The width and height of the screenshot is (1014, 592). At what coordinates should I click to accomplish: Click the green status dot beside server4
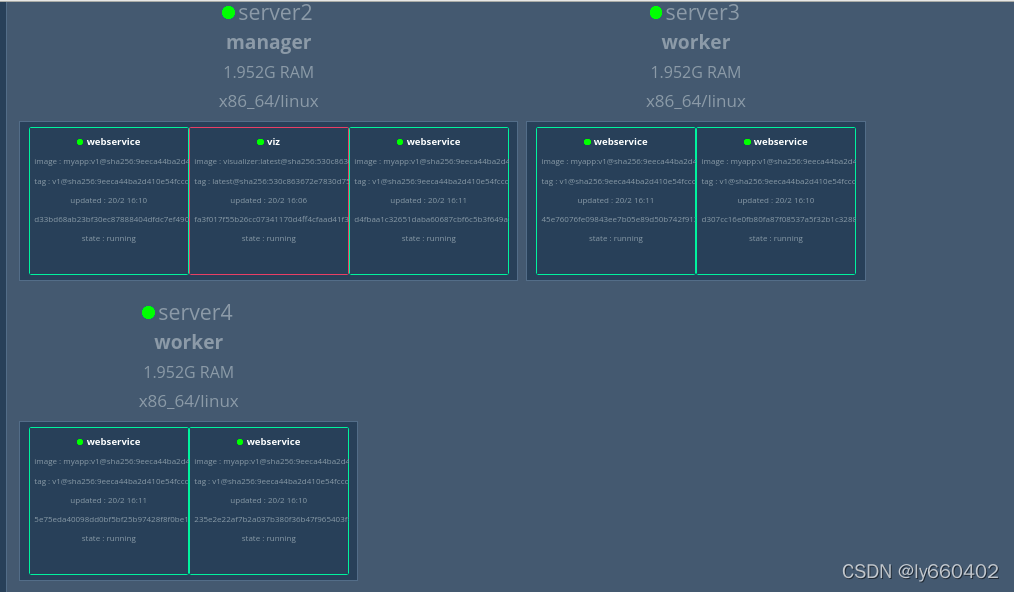(148, 312)
